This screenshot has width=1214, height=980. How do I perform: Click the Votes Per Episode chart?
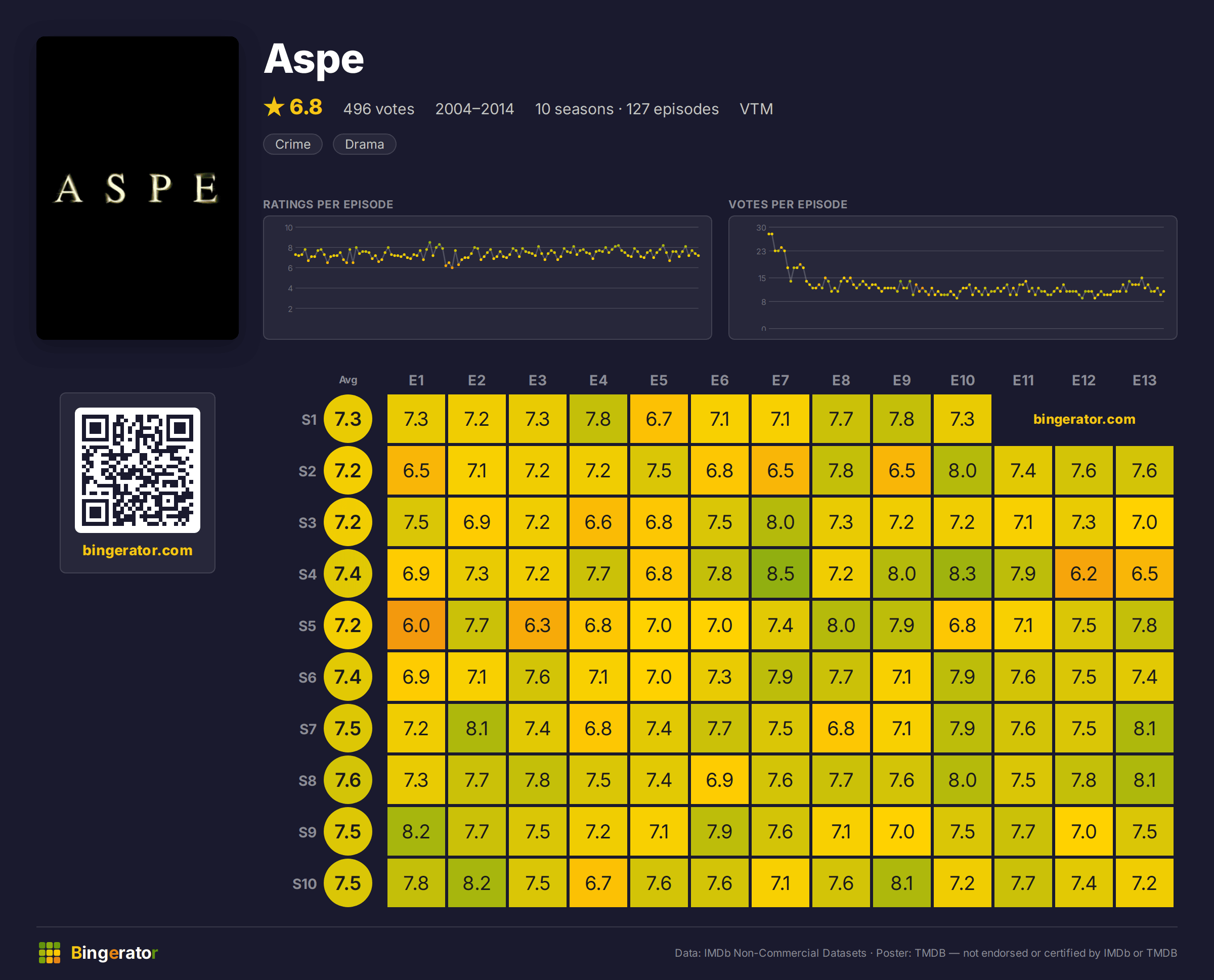click(952, 277)
